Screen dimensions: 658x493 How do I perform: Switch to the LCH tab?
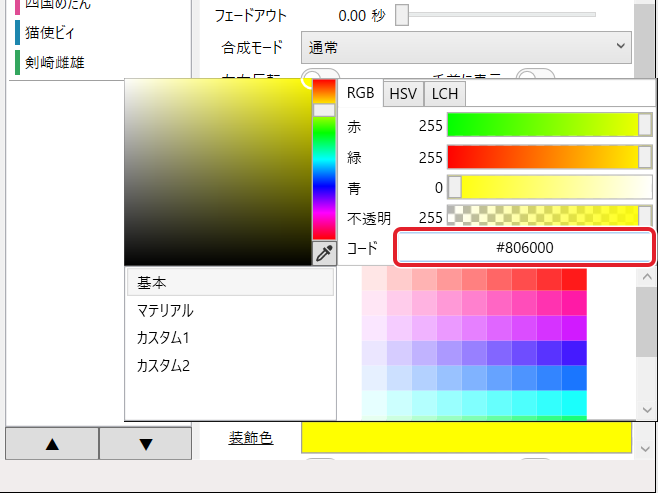click(445, 94)
